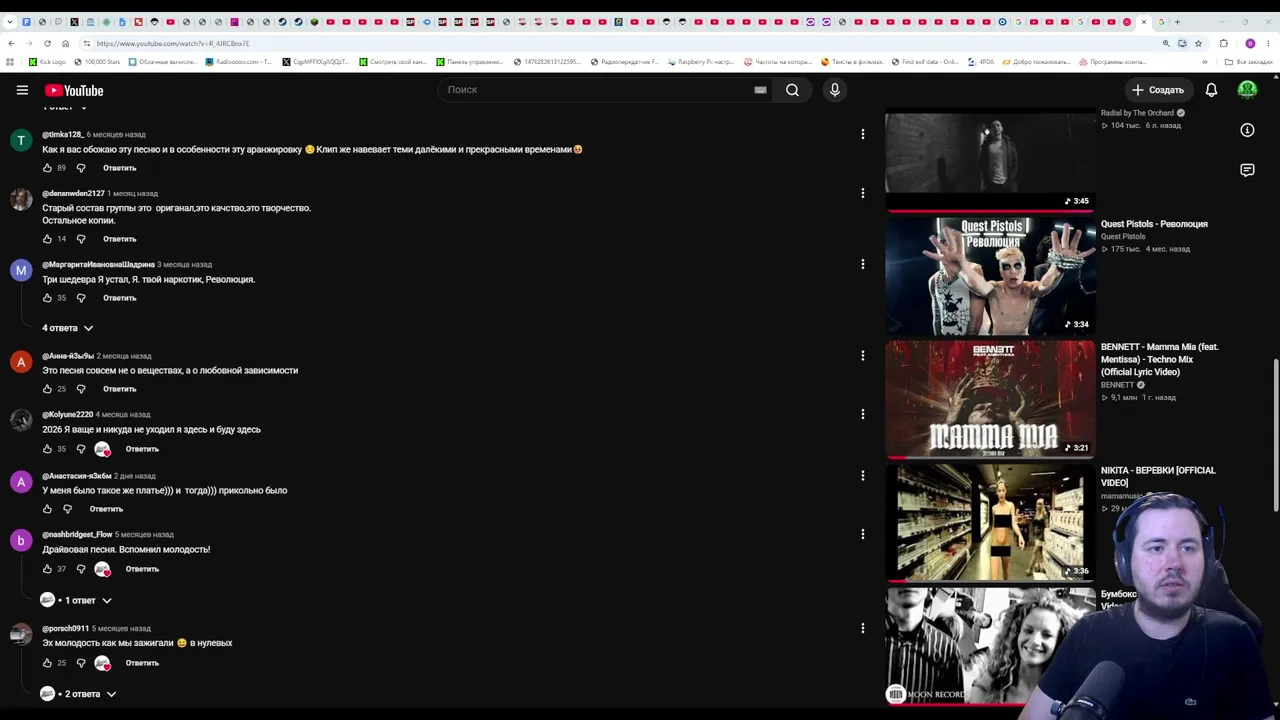1280x720 pixels.
Task: Open the browser apps grid shortcut
Action: (x=10, y=62)
